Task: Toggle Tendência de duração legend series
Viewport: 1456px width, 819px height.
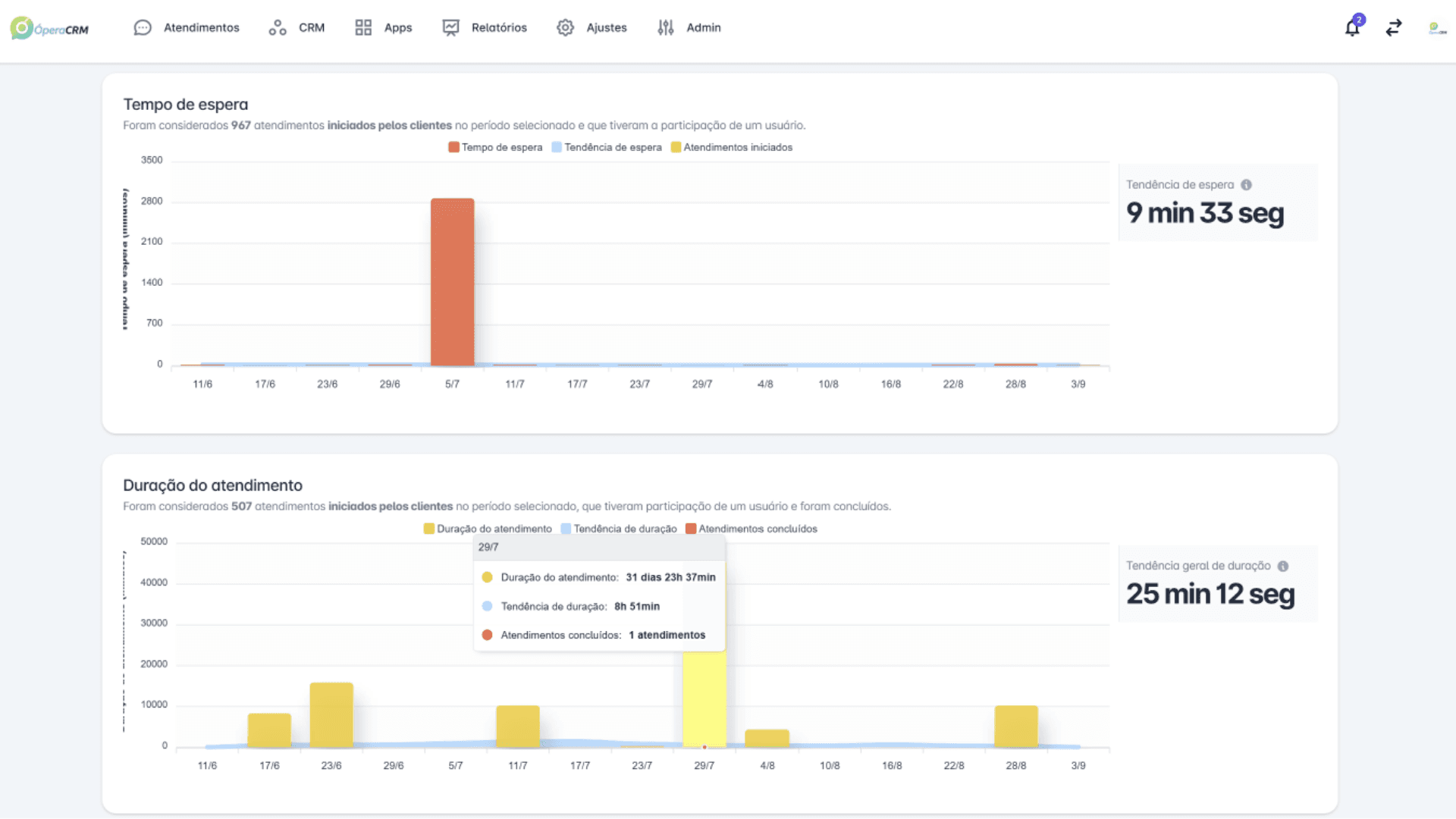Action: (619, 529)
